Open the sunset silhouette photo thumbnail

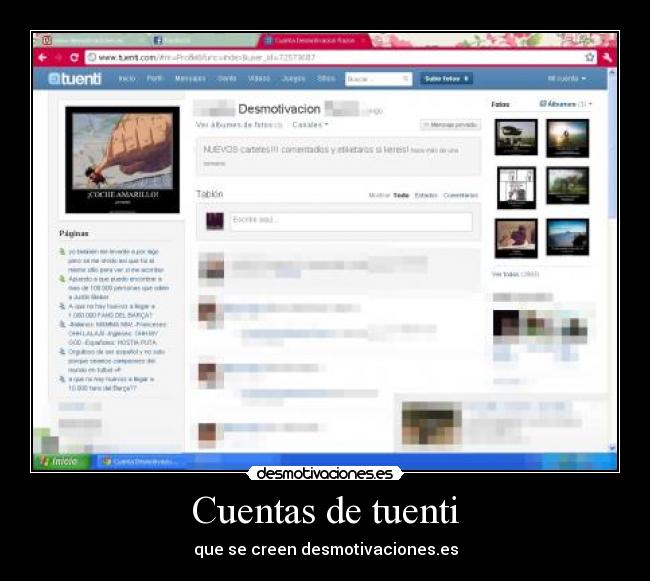click(x=568, y=138)
